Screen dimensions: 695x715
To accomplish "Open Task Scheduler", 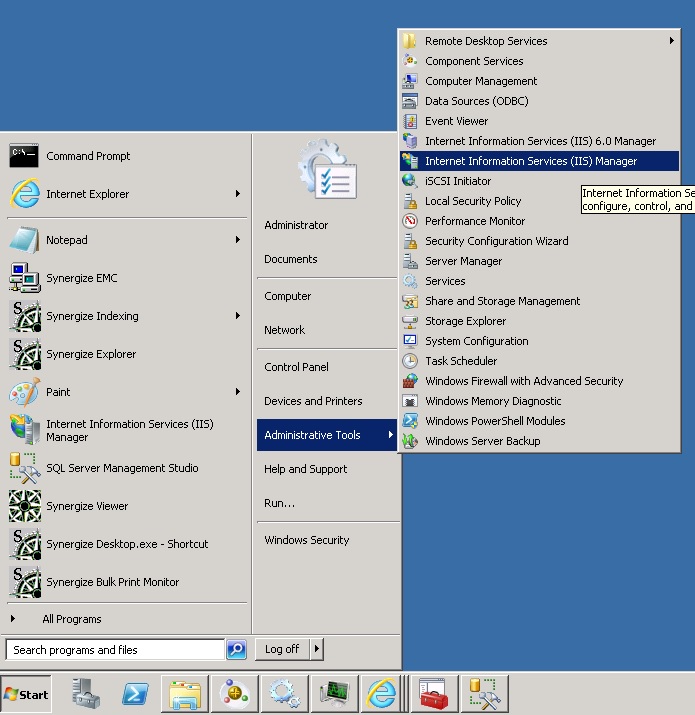I will coord(539,361).
